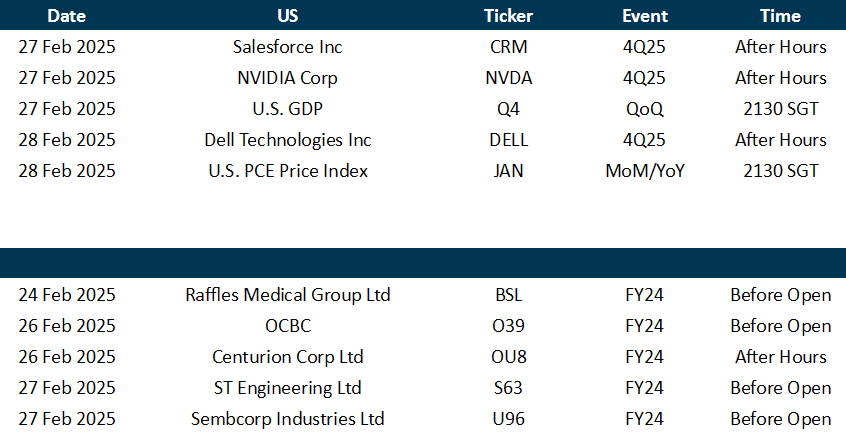
Task: Click the Dell Technologies Inc cell
Action: pos(288,140)
